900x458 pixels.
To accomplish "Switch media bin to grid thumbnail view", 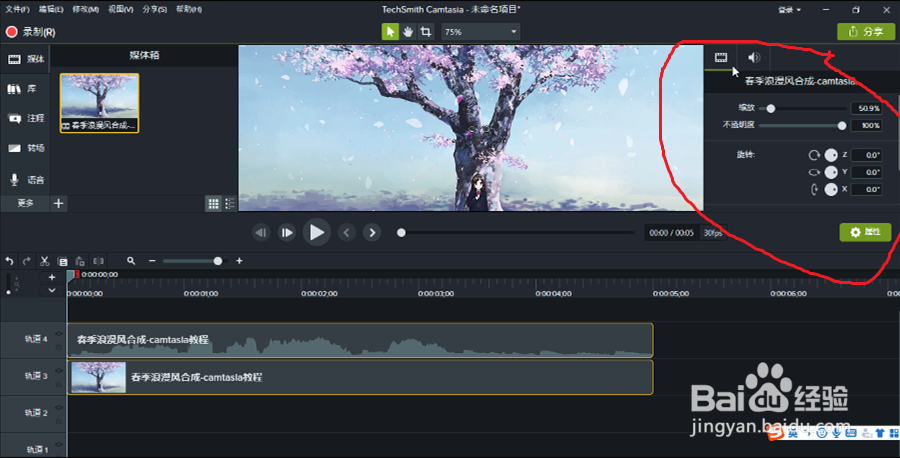I will [x=214, y=204].
